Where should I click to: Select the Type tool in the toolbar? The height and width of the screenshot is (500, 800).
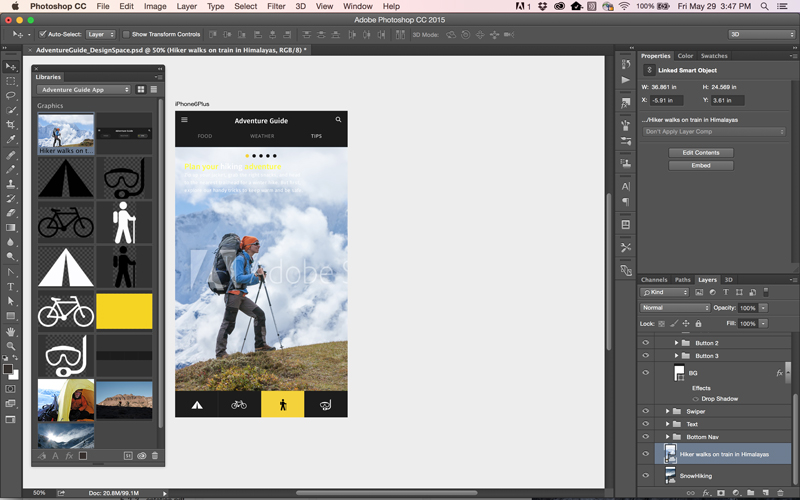(x=11, y=287)
